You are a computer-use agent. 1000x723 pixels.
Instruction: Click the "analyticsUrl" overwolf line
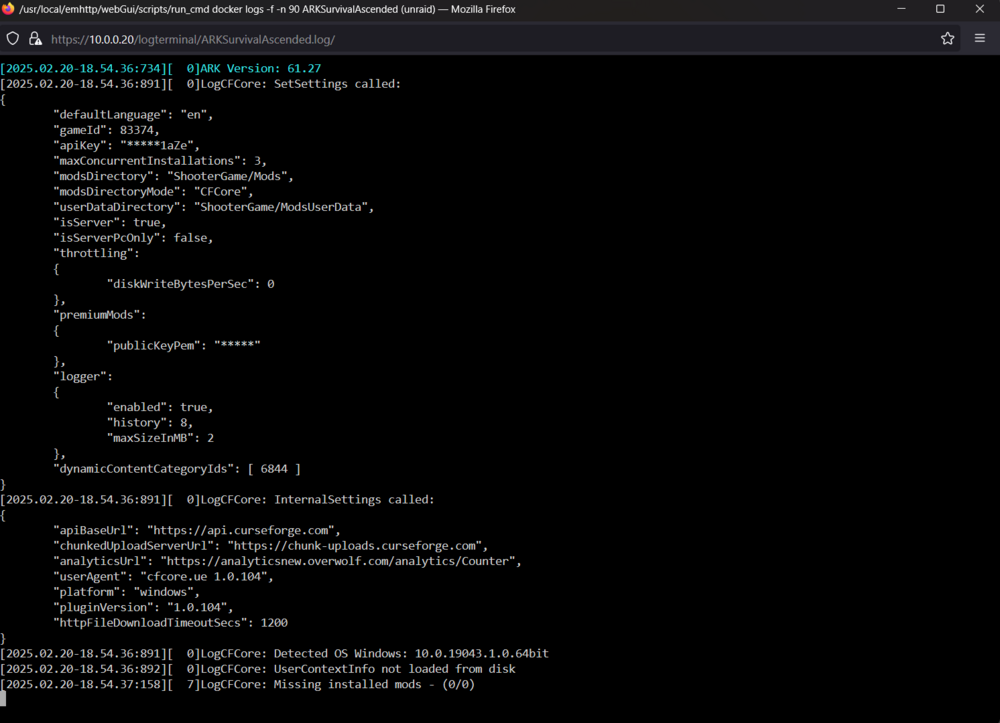tap(288, 561)
